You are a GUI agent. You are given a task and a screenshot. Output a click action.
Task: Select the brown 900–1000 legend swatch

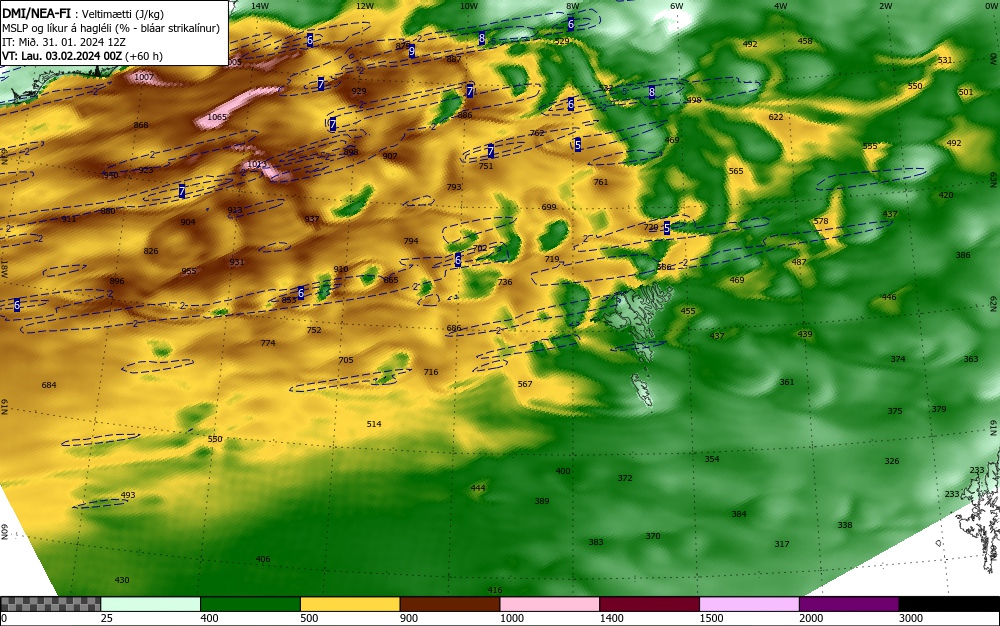(450, 604)
